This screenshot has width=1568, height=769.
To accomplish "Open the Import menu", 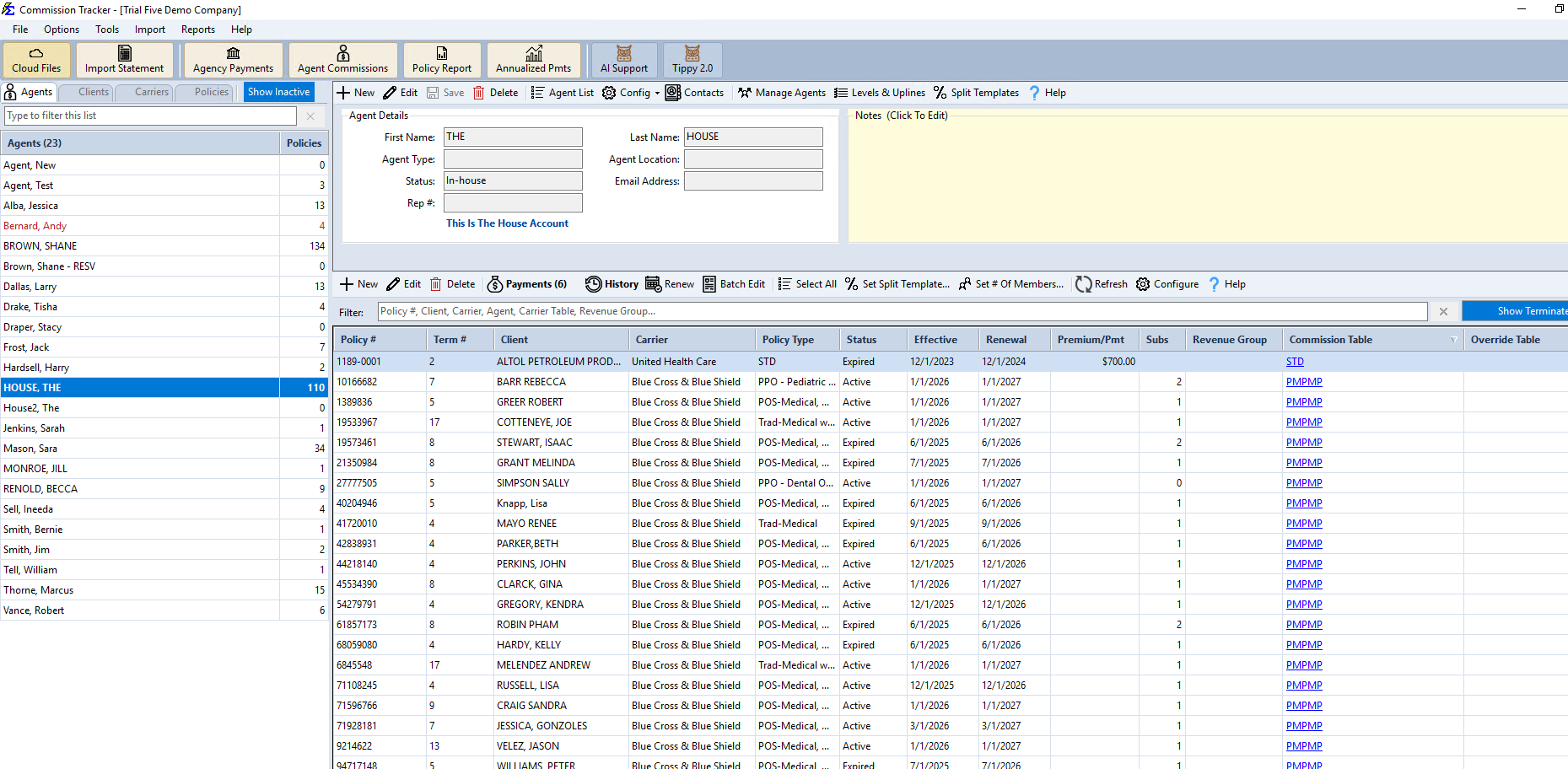I will [x=150, y=30].
